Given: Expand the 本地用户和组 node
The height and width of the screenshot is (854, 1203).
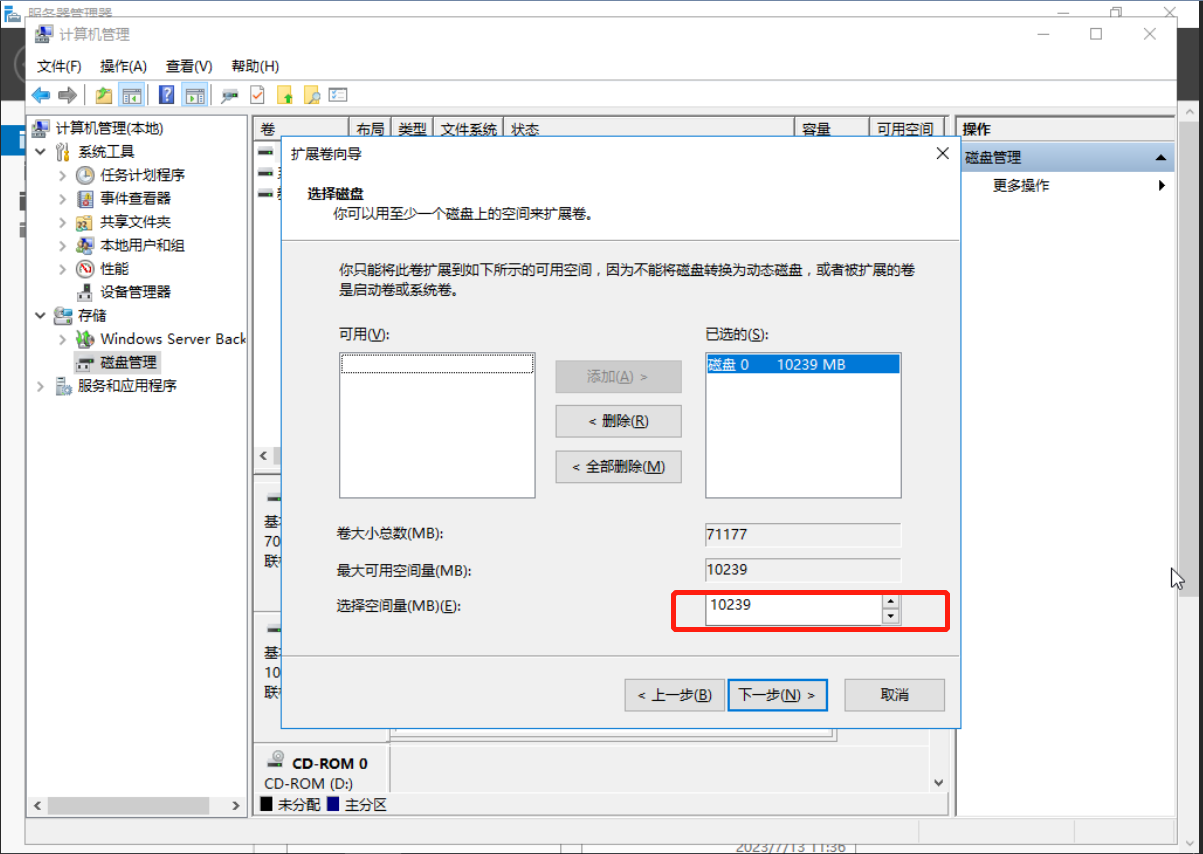Looking at the screenshot, I should pos(62,245).
